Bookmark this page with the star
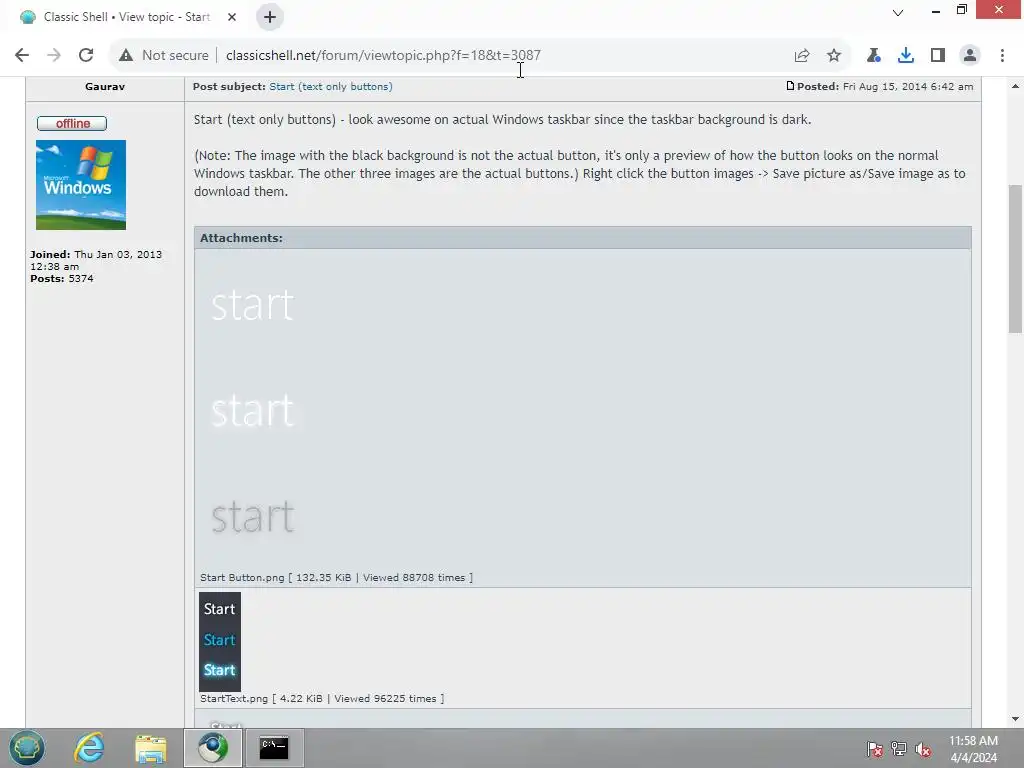Image resolution: width=1024 pixels, height=768 pixels. click(834, 55)
